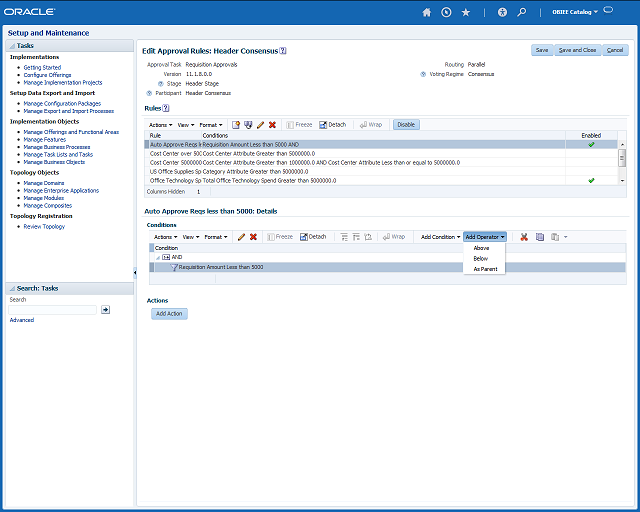Expand the Conditions tree with the expand icon

(356, 237)
